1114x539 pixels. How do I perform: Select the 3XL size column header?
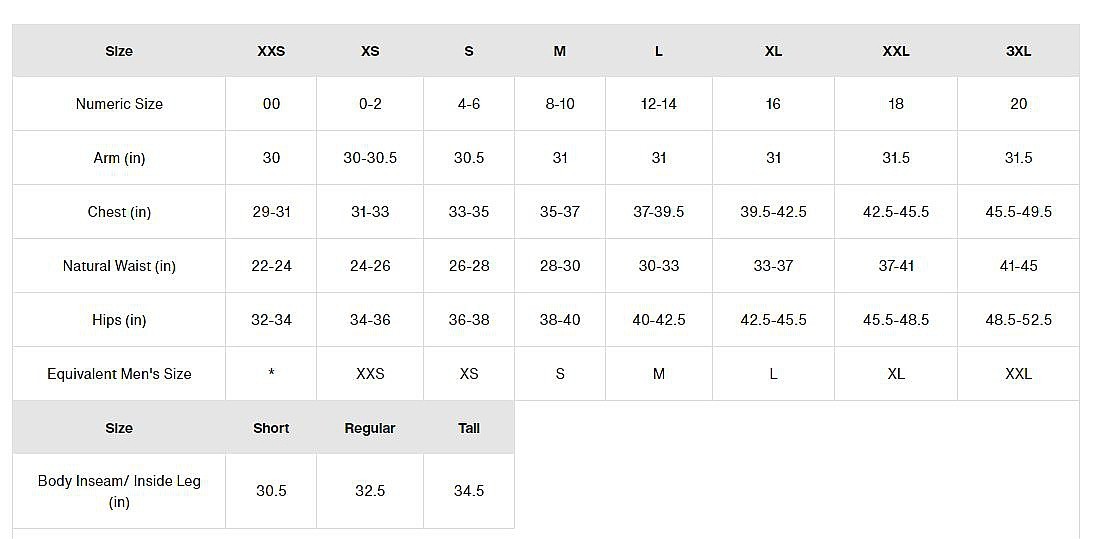[1018, 51]
